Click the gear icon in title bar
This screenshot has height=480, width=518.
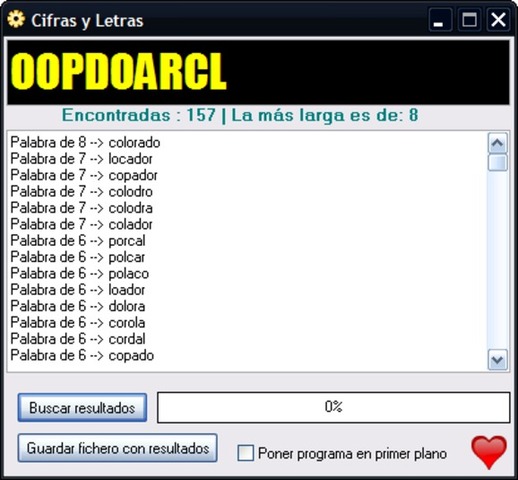point(16,19)
